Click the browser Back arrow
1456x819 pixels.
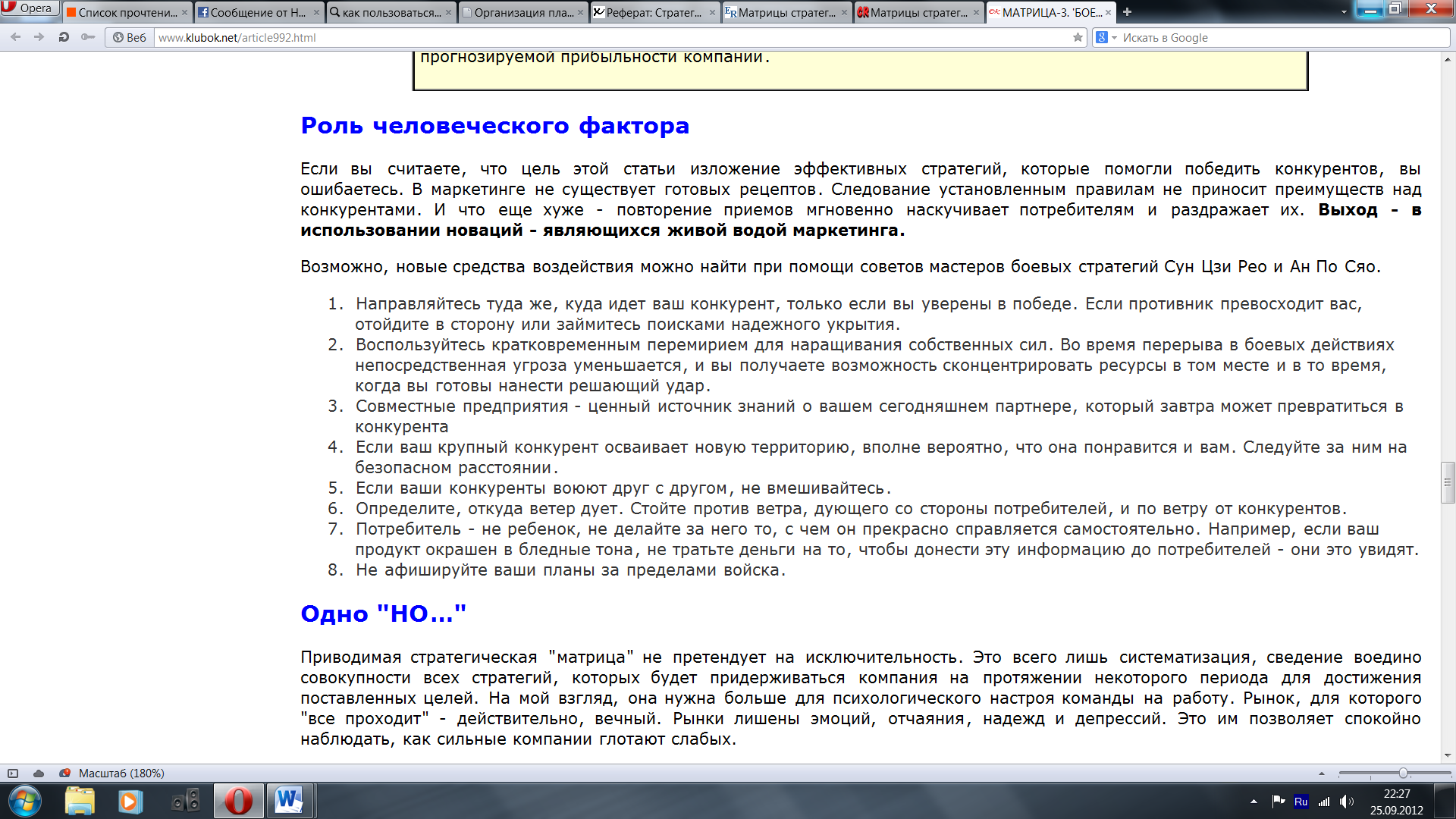click(15, 37)
